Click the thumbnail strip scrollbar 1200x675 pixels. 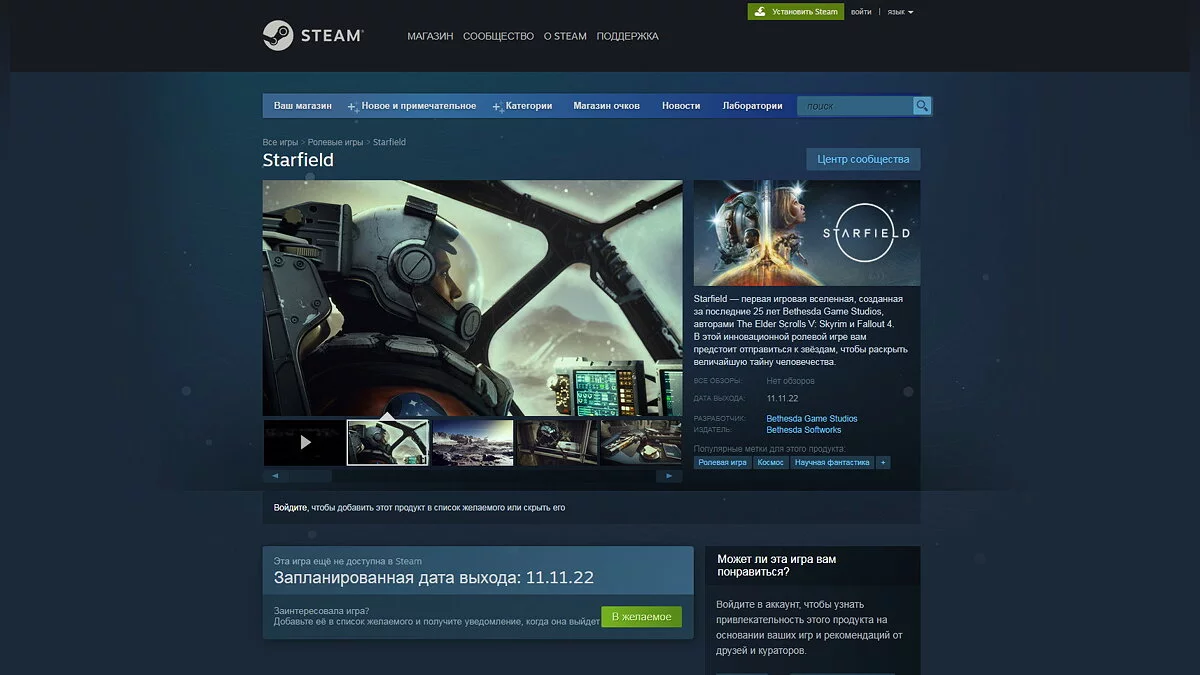[472, 476]
